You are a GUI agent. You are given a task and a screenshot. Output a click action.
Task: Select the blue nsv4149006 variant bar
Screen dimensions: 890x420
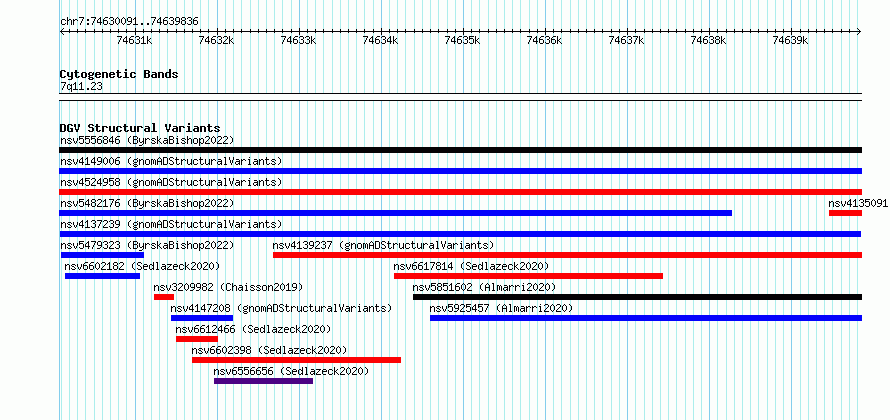pos(460,171)
